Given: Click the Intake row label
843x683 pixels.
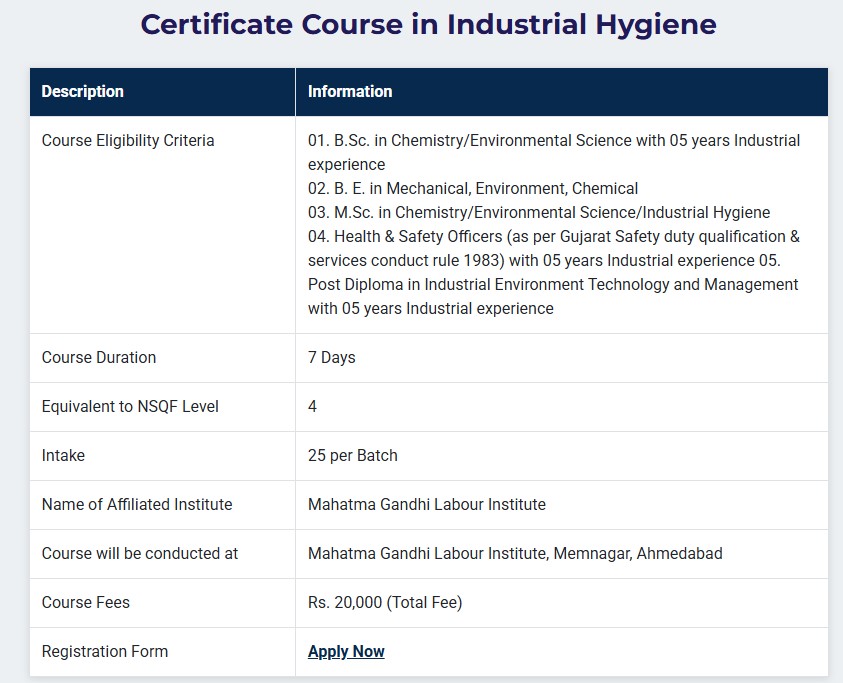Looking at the screenshot, I should pos(63,455).
